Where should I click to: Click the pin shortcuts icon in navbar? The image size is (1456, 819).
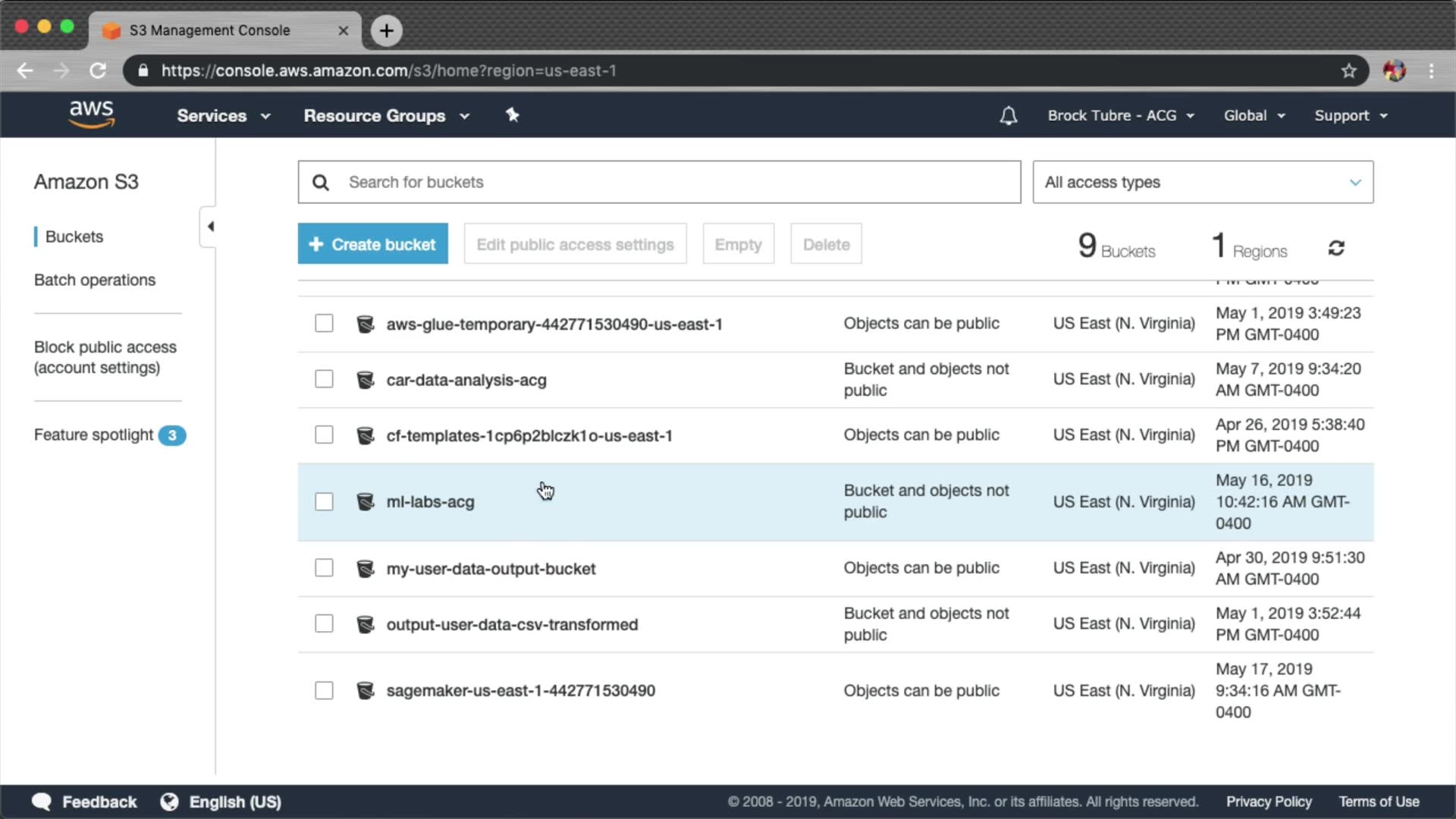(513, 115)
